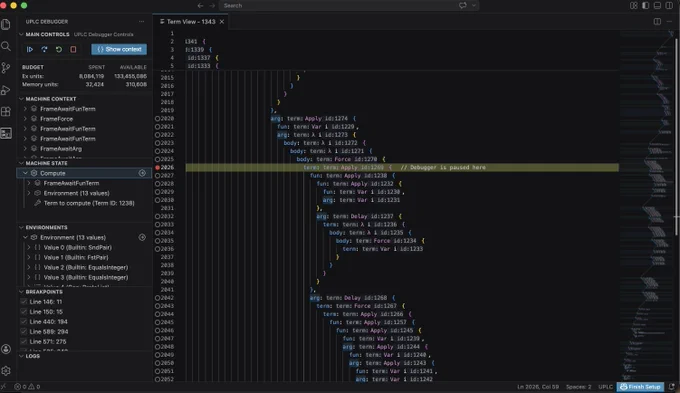Image resolution: width=680 pixels, height=393 pixels.
Task: Open Source Control view in activity bar
Action: [6, 68]
